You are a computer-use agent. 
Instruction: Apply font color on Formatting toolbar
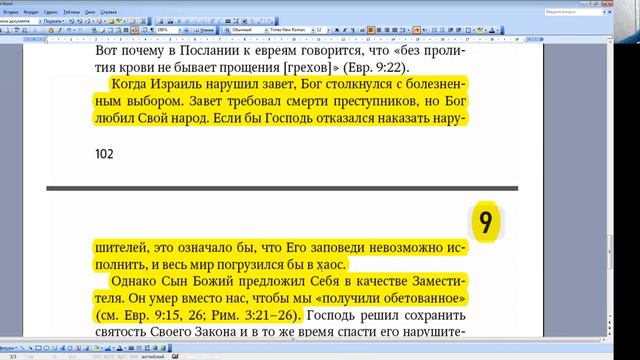(x=492, y=30)
